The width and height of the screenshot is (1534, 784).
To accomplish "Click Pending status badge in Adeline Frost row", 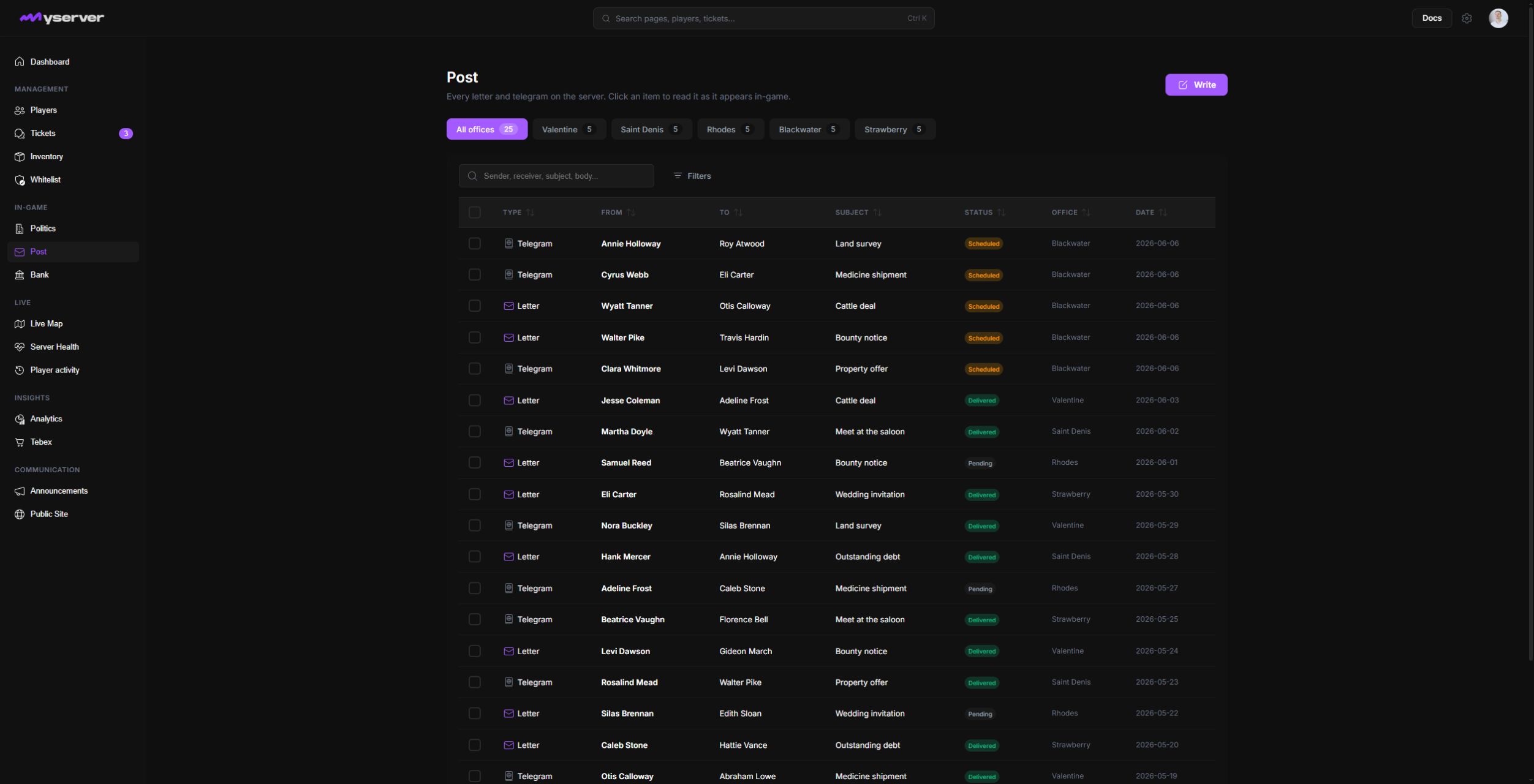I will [x=980, y=589].
